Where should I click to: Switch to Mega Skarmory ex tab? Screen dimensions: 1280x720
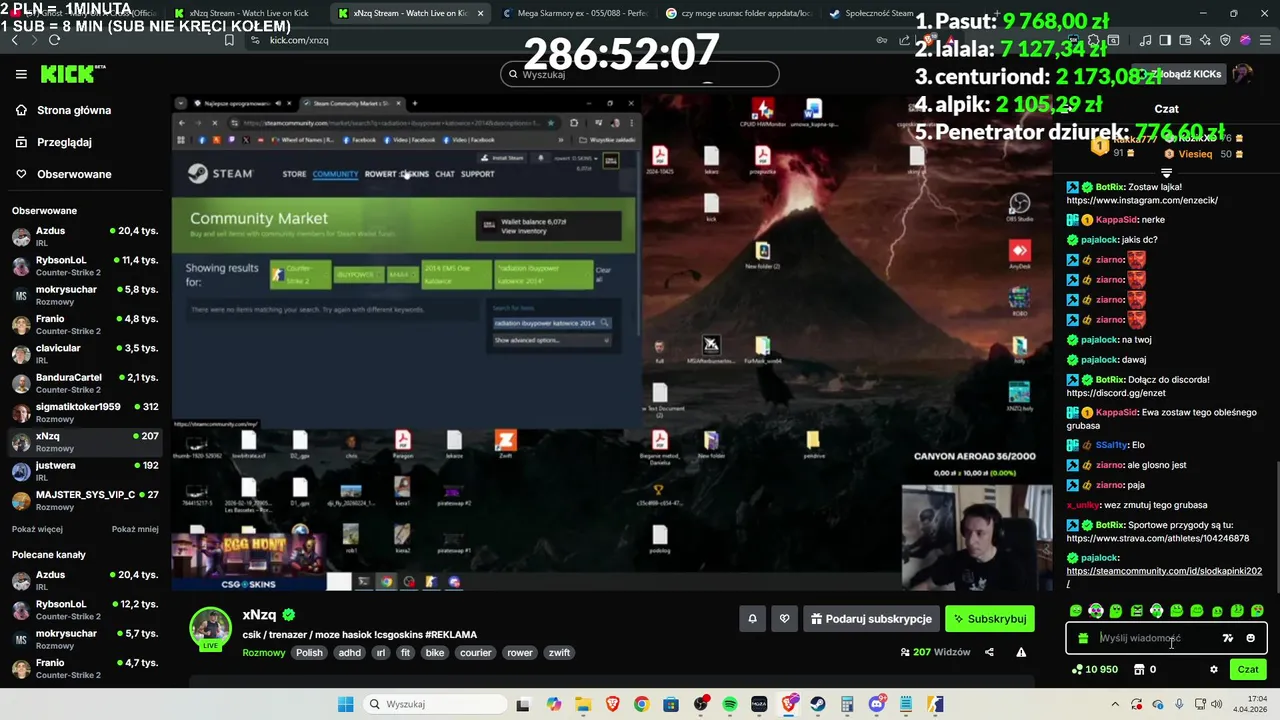pos(575,13)
